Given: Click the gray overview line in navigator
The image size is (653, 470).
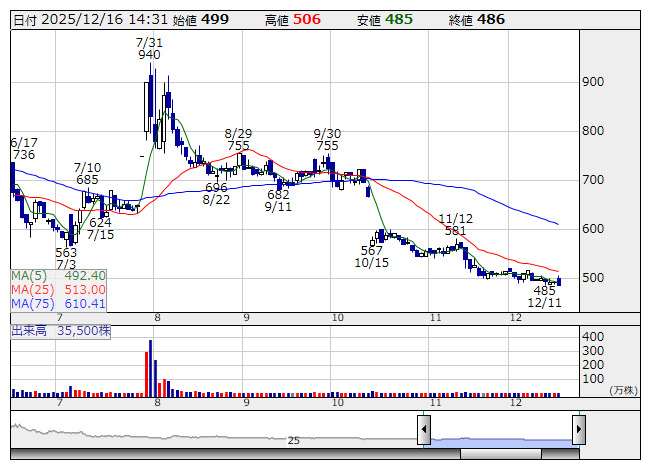Looking at the screenshot, I should click(x=200, y=435).
